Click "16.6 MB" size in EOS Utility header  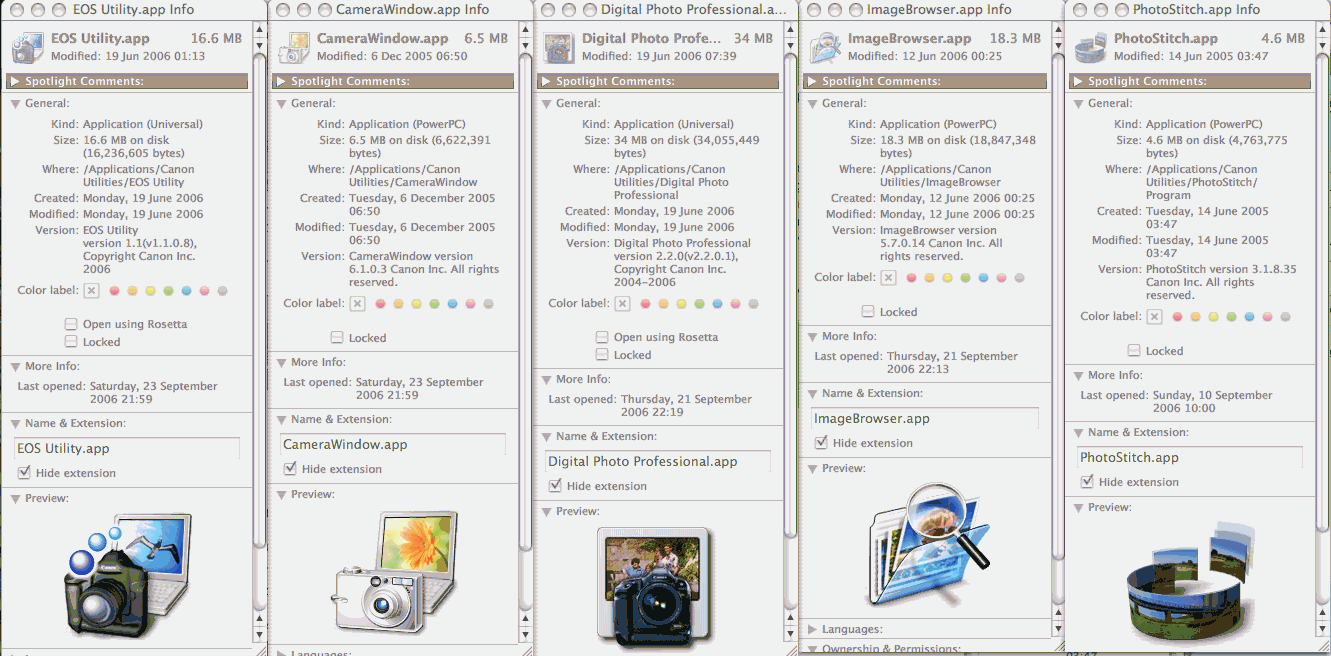click(215, 39)
